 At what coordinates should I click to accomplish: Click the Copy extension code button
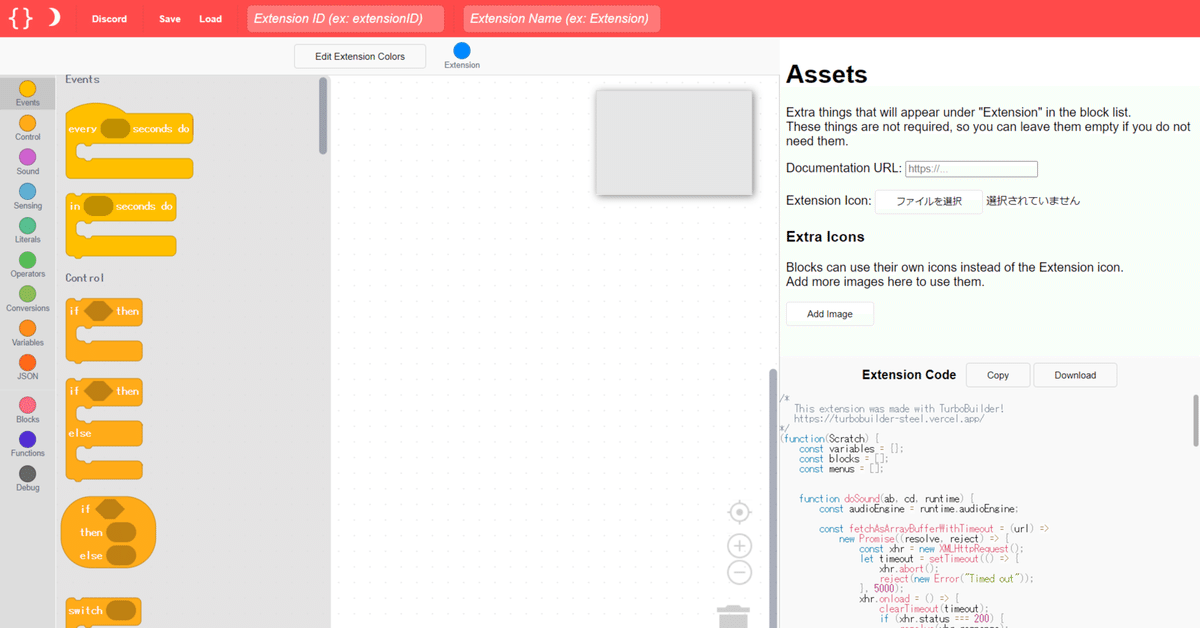998,375
